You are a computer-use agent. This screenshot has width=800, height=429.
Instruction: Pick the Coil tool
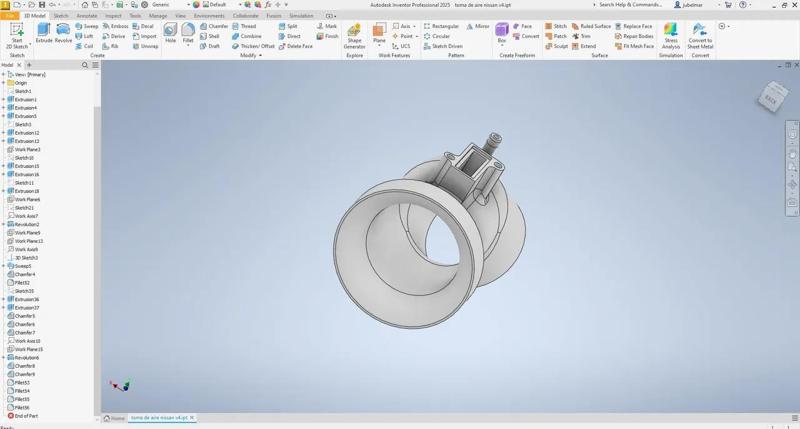coord(84,46)
